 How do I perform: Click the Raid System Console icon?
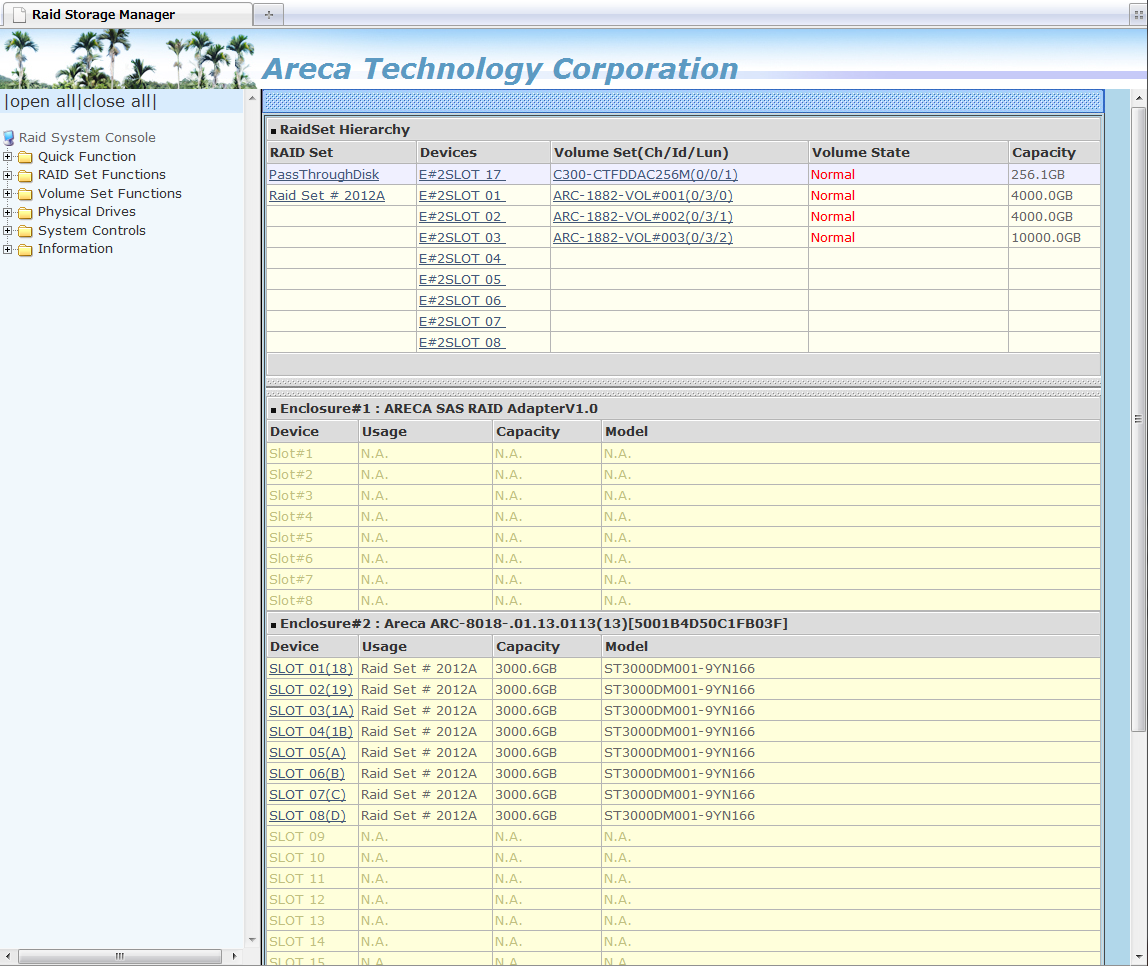[9, 138]
